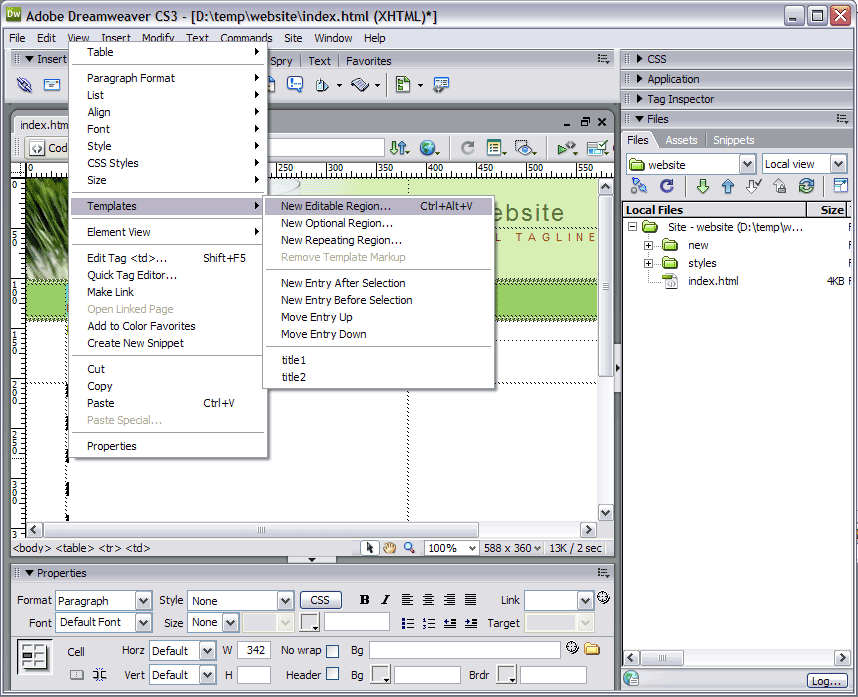Viewport: 858px width, 697px height.
Task: Select the <body> tag in tag selector
Action: click(x=32, y=548)
